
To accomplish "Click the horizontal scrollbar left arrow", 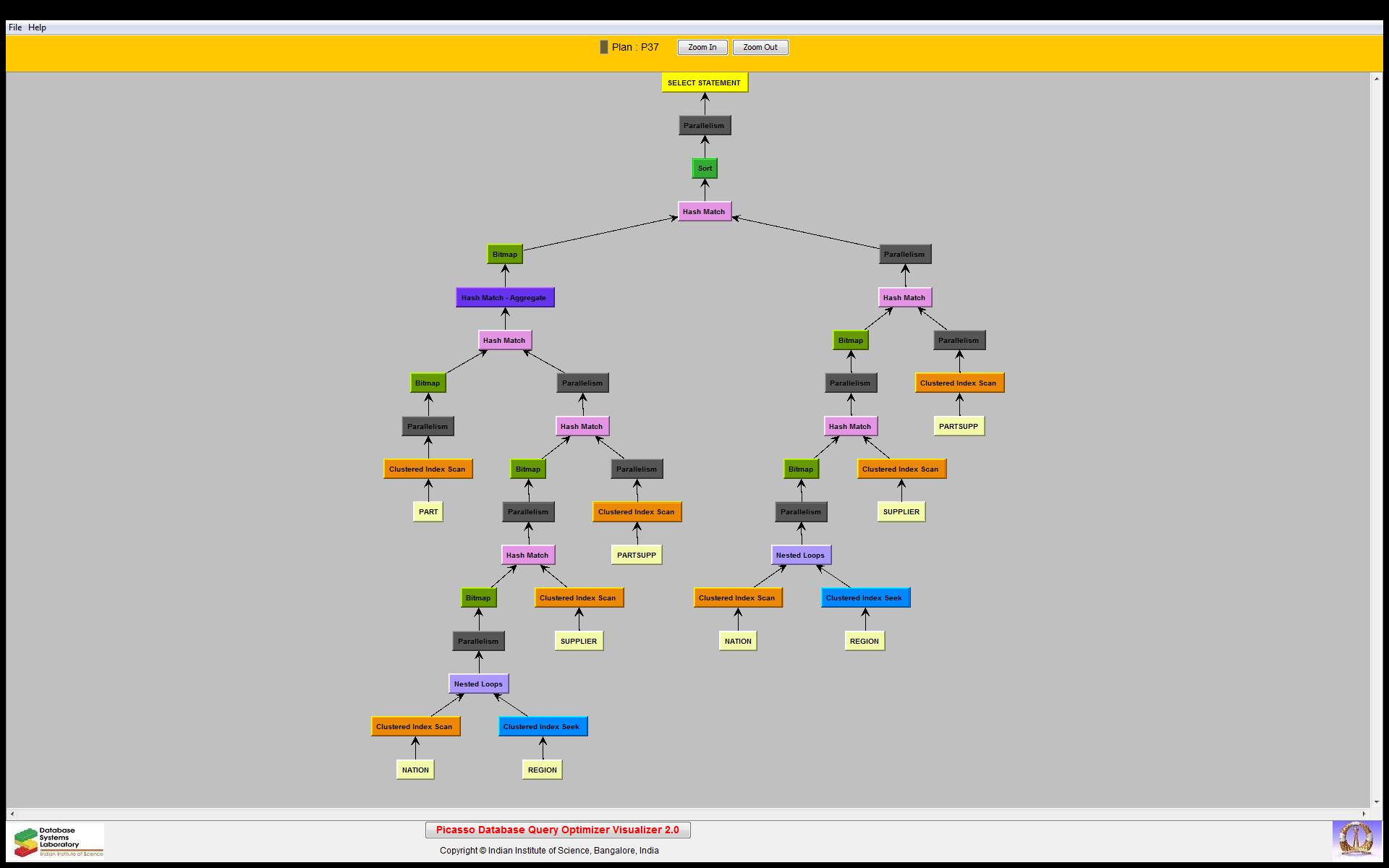I will pos(12,814).
